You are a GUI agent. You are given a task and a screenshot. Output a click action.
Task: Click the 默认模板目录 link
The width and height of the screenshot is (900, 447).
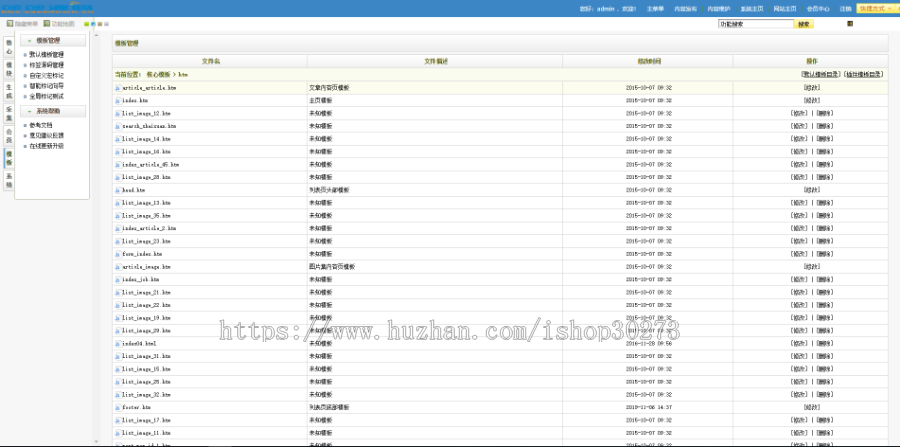coord(821,75)
